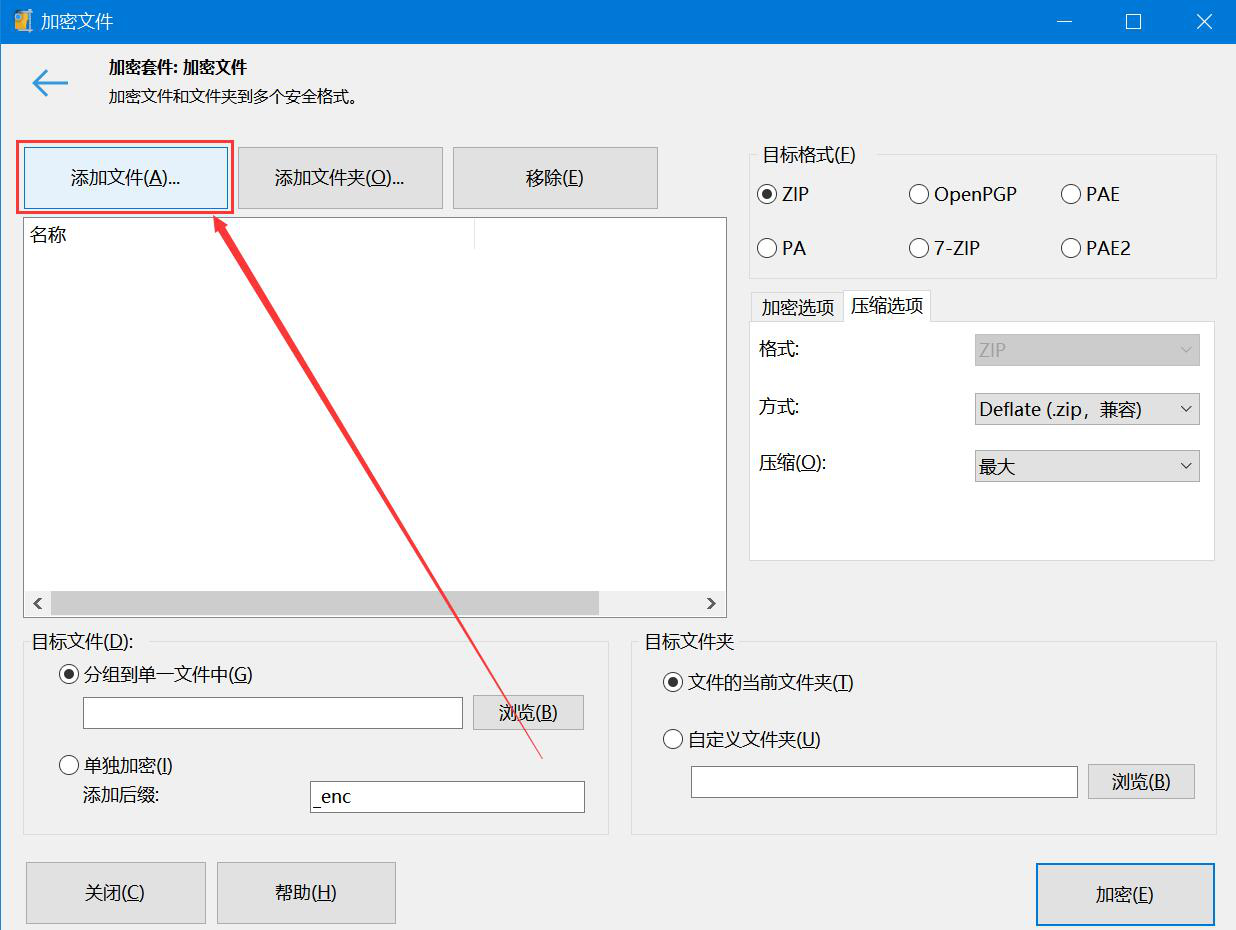
Task: Click 添加文件(A)... button
Action: [126, 178]
